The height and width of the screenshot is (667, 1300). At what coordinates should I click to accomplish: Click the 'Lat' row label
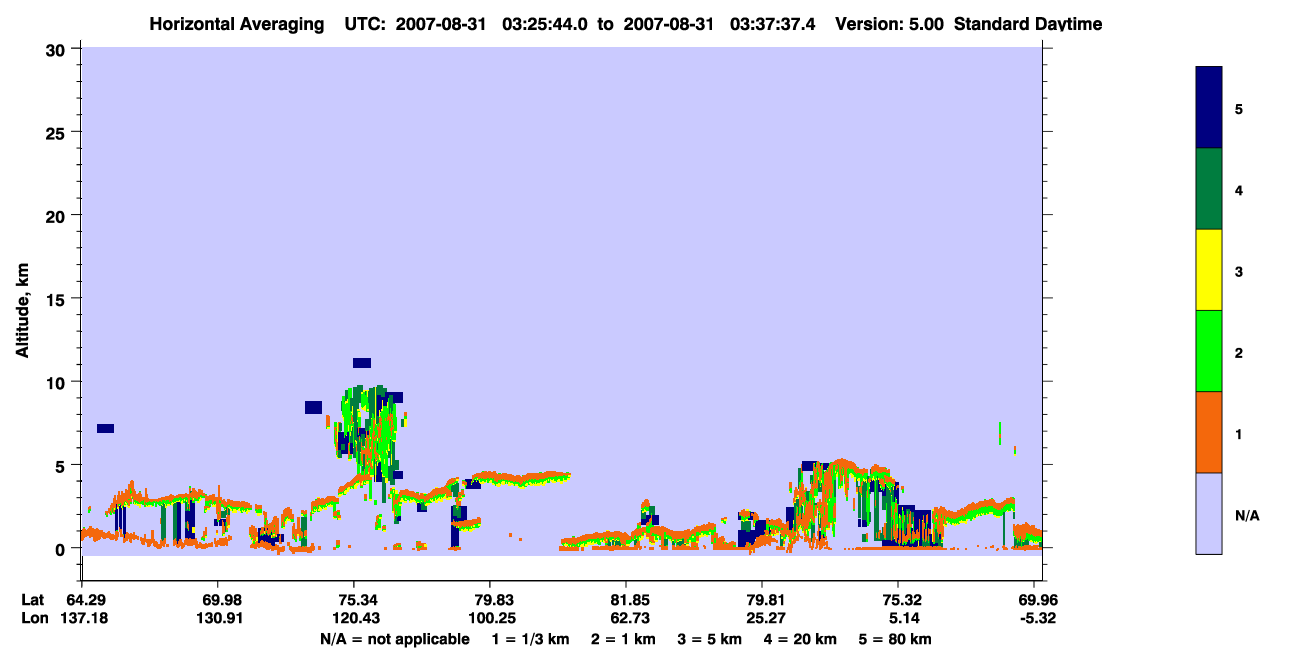click(33, 599)
